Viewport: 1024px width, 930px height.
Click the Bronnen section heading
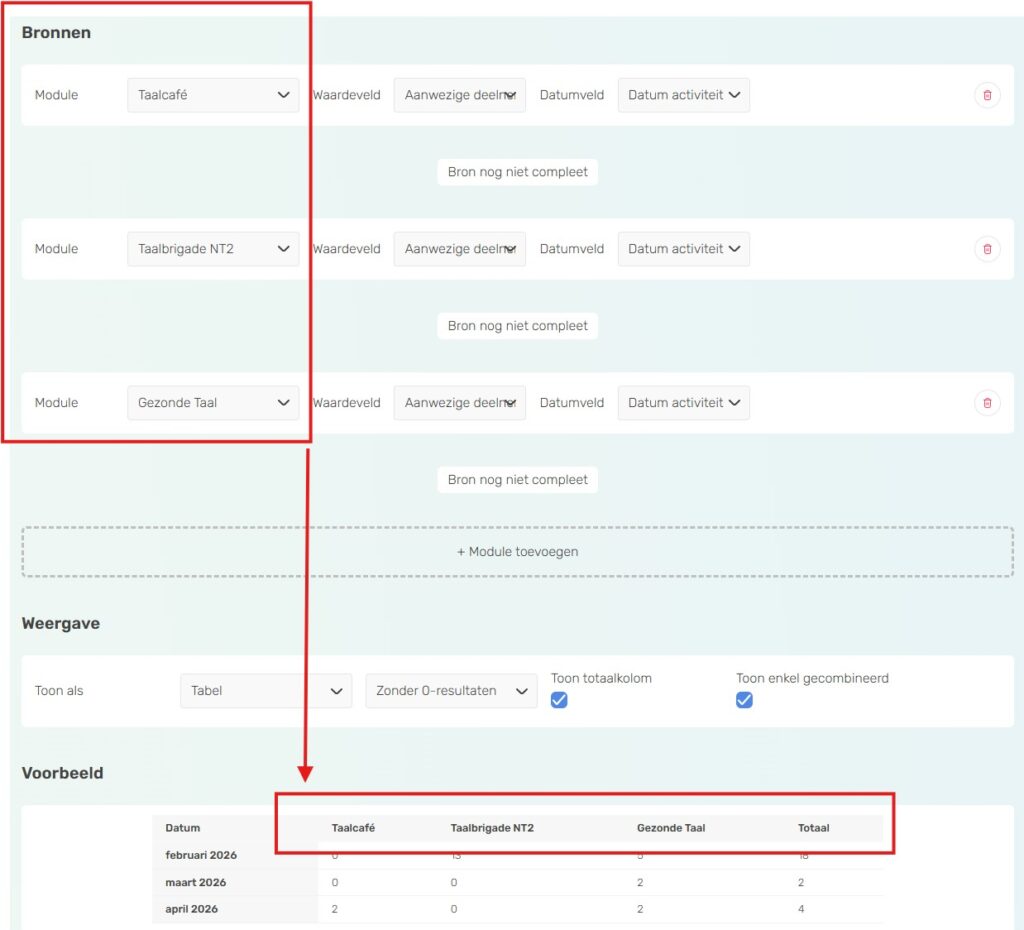coord(56,33)
